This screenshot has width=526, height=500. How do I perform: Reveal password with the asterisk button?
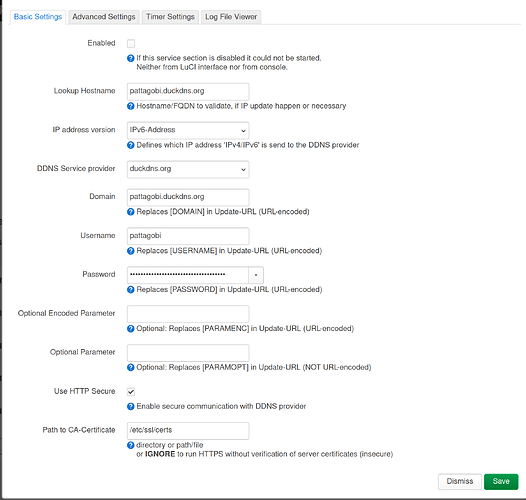tap(256, 275)
